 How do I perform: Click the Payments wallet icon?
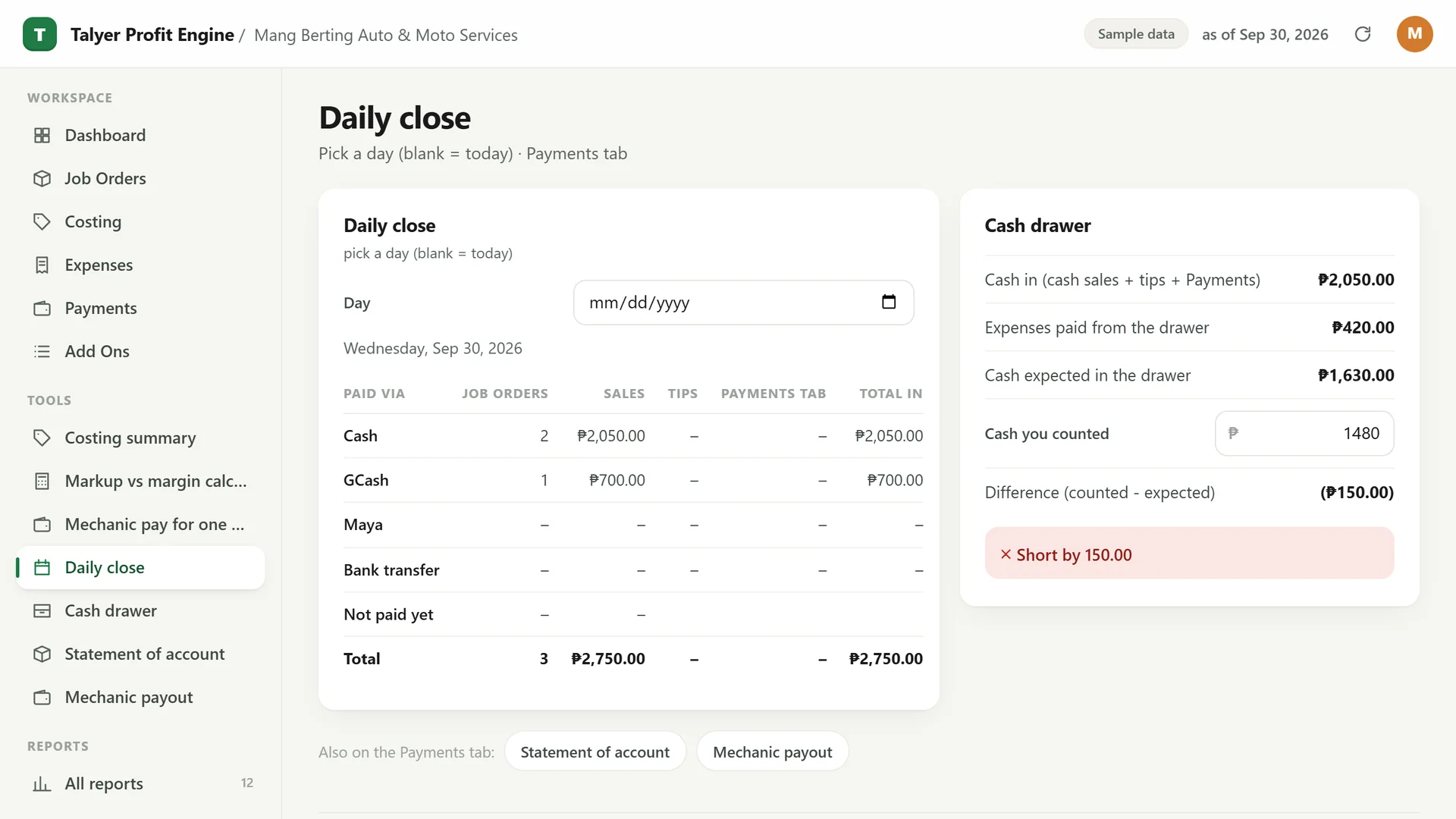[42, 308]
